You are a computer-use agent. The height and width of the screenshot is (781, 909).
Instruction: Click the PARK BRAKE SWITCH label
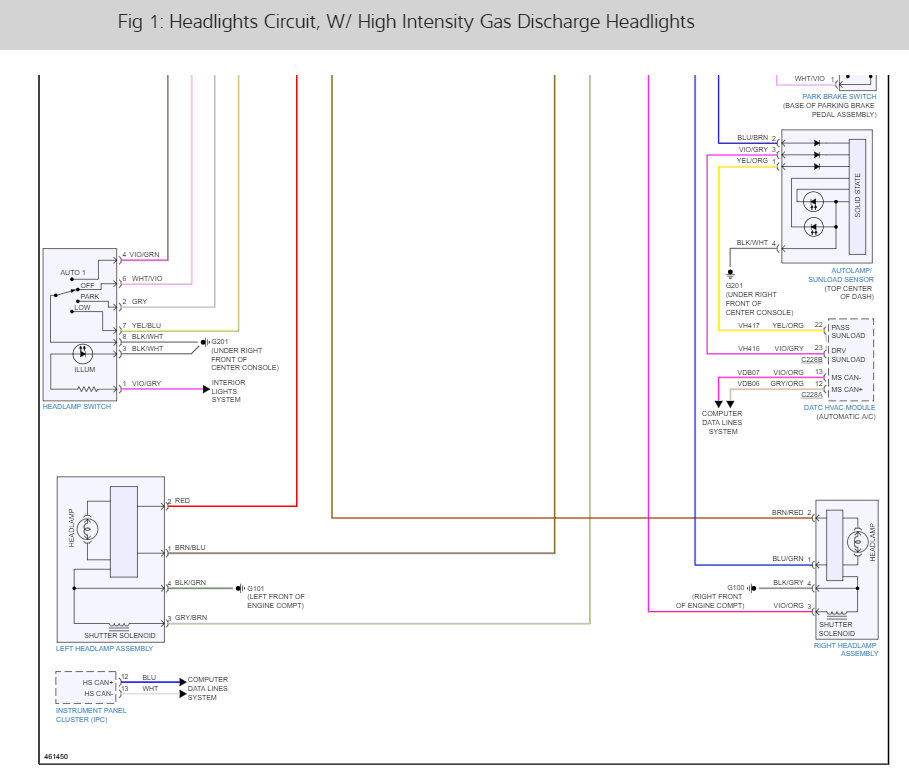(x=839, y=96)
